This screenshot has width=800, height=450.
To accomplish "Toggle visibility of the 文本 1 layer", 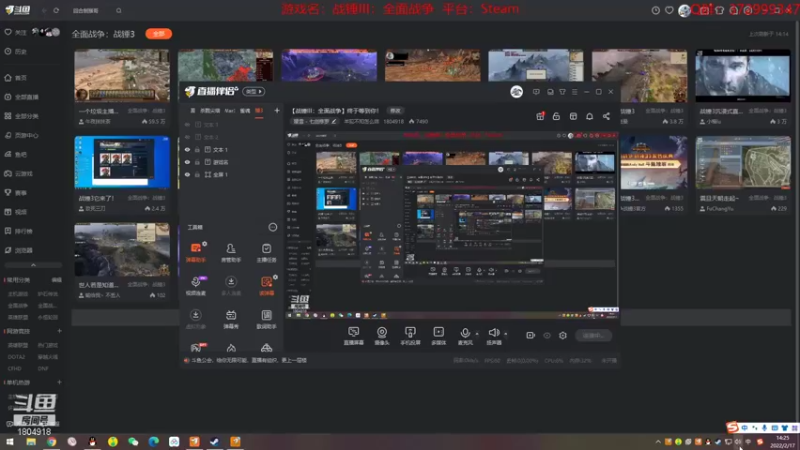I will [x=187, y=149].
